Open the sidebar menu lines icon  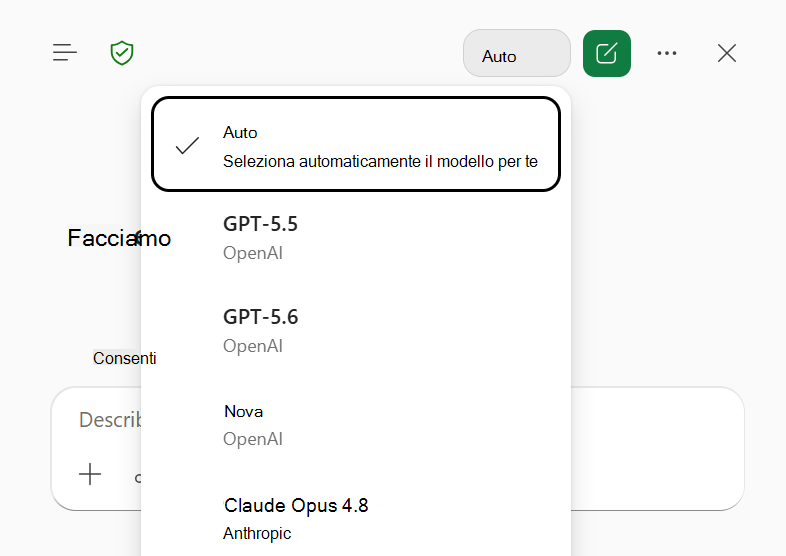pos(65,53)
